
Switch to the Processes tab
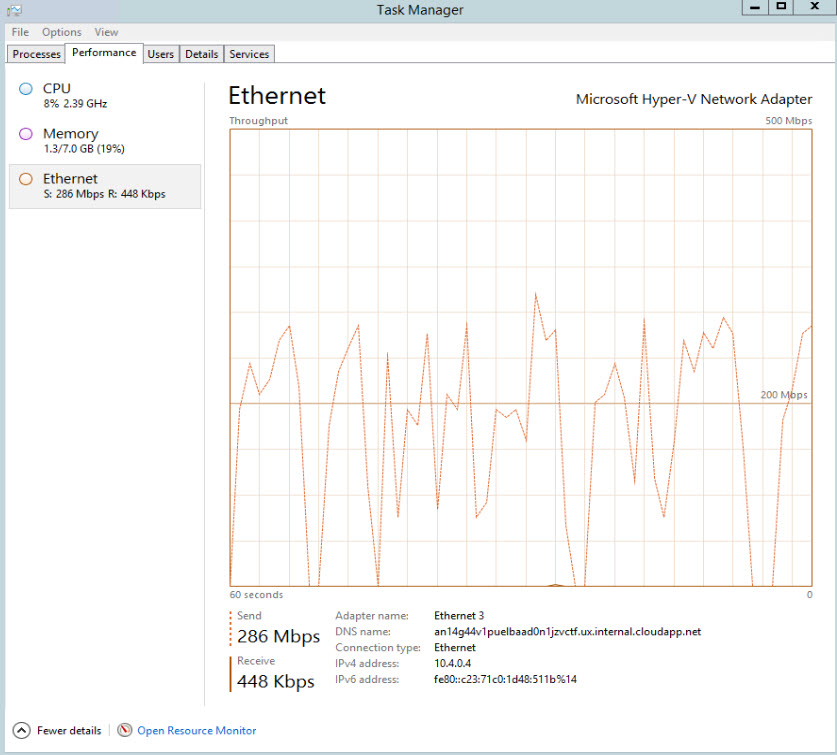[35, 54]
